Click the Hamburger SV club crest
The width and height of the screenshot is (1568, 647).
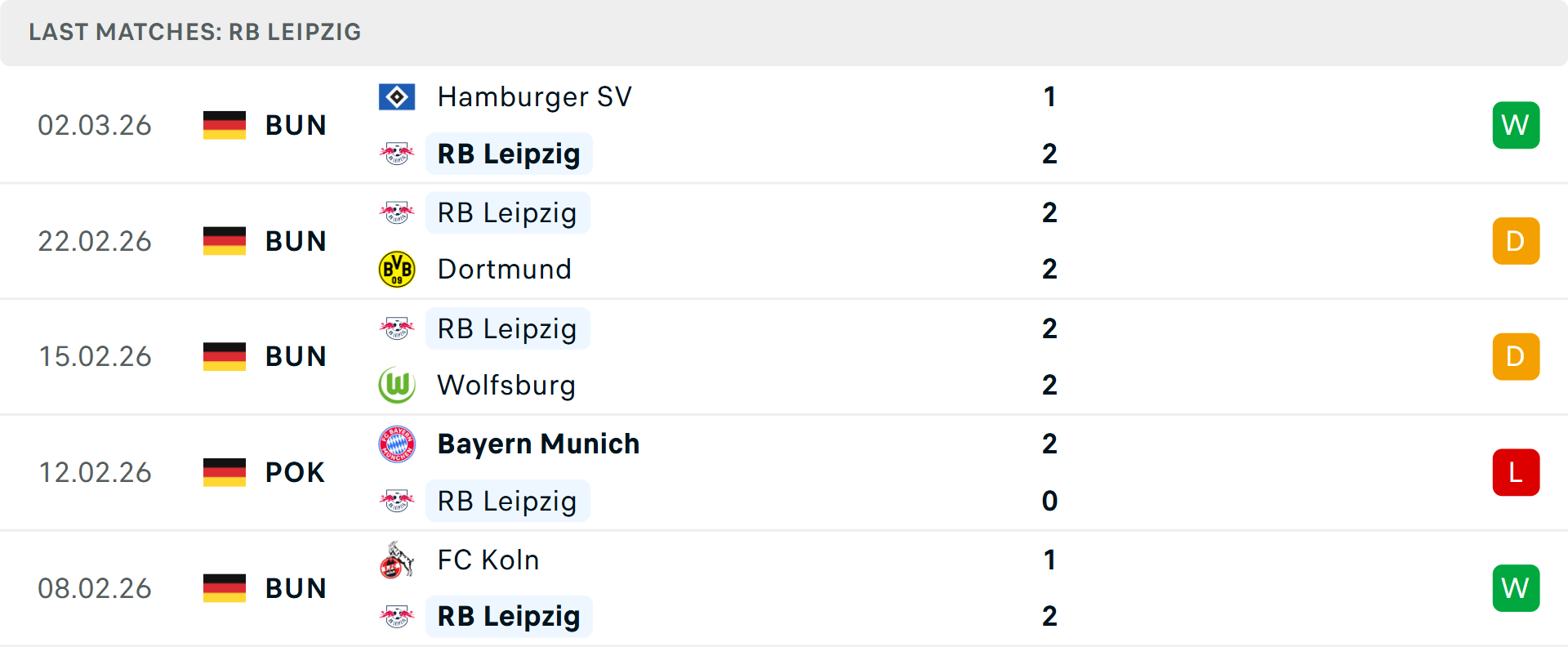click(398, 96)
